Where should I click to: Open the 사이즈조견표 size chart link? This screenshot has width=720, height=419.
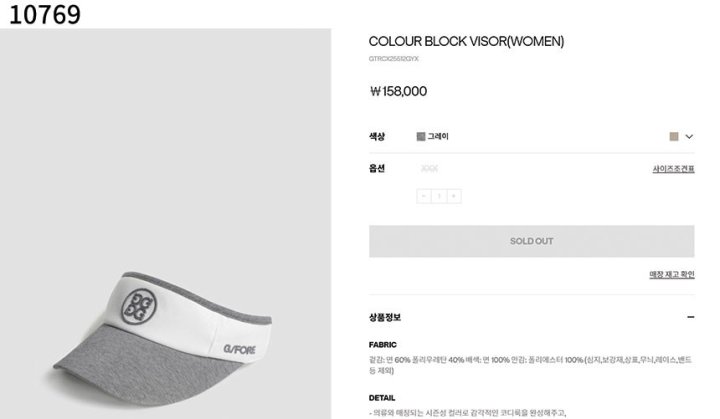[673, 169]
